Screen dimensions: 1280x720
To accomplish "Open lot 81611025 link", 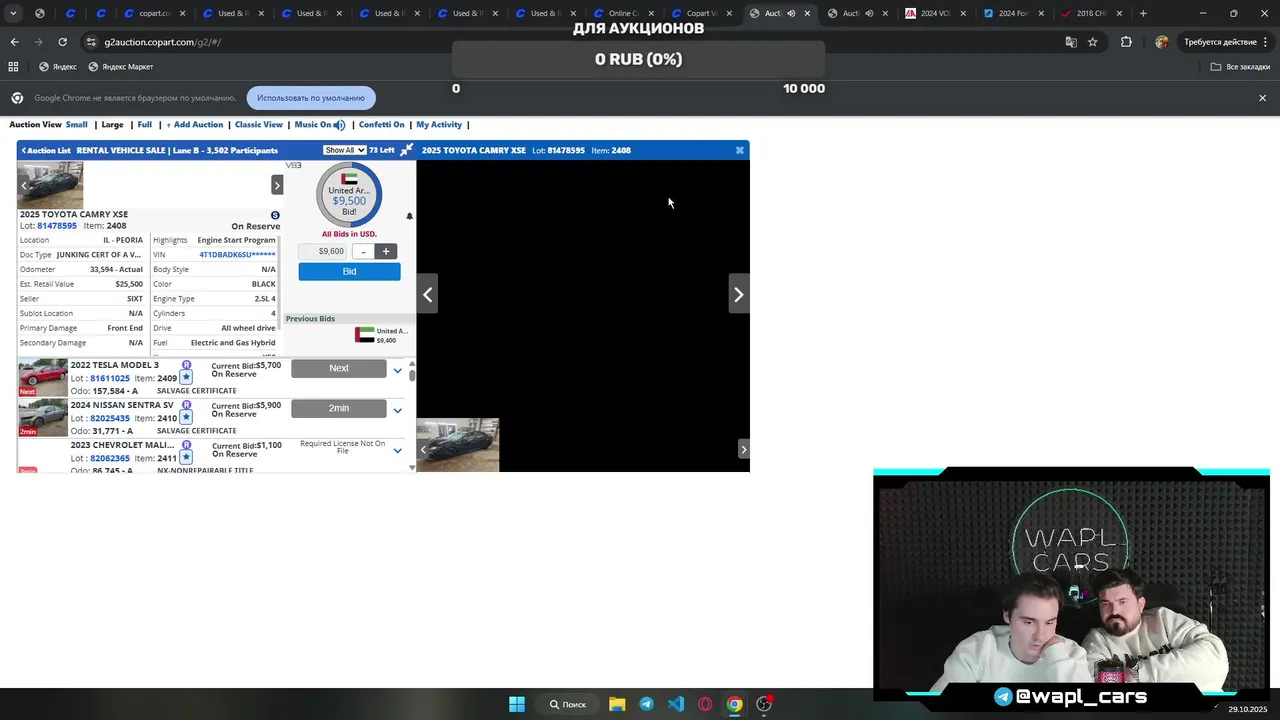I will [x=110, y=378].
